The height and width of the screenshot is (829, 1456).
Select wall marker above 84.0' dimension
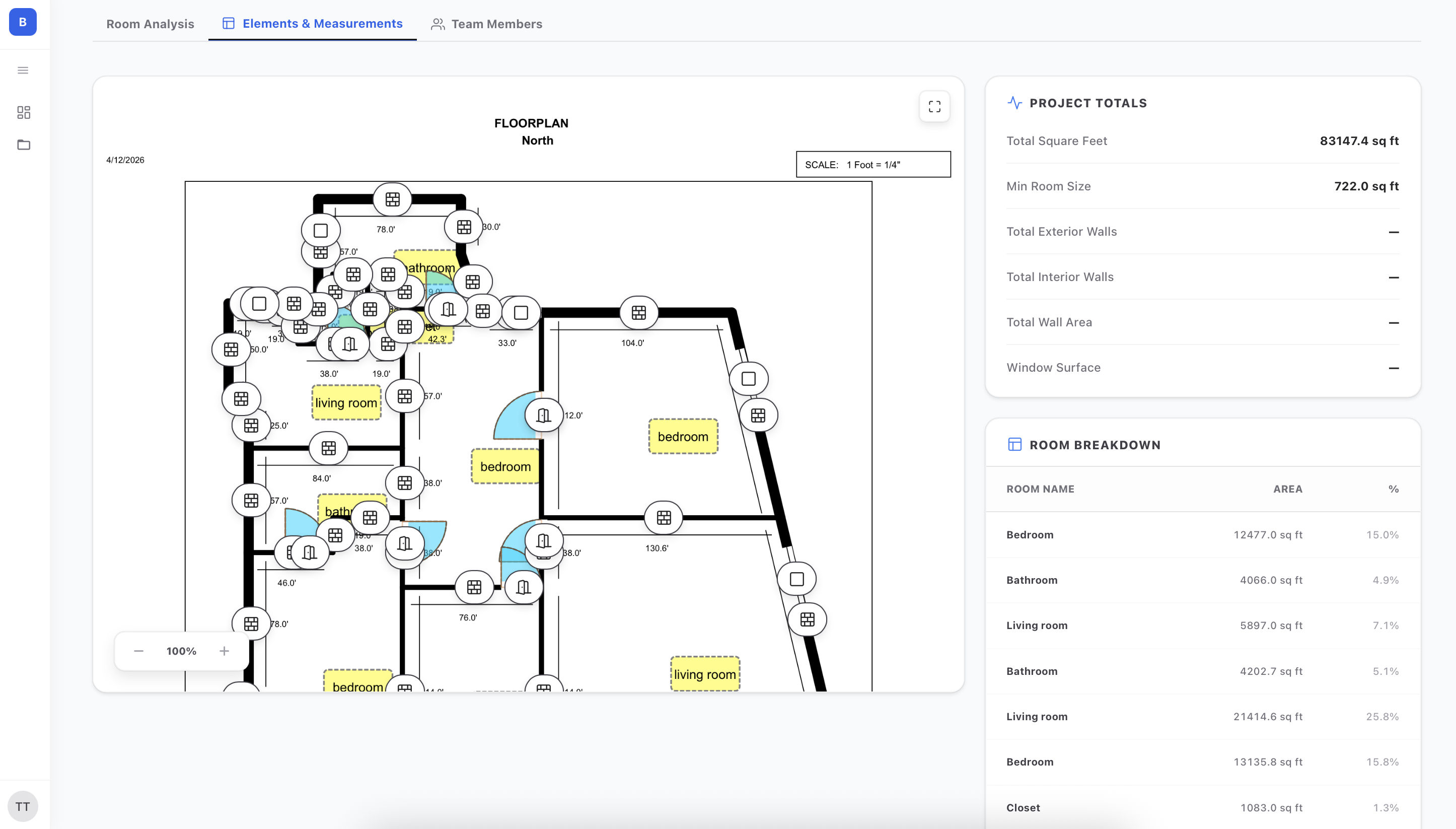click(328, 448)
